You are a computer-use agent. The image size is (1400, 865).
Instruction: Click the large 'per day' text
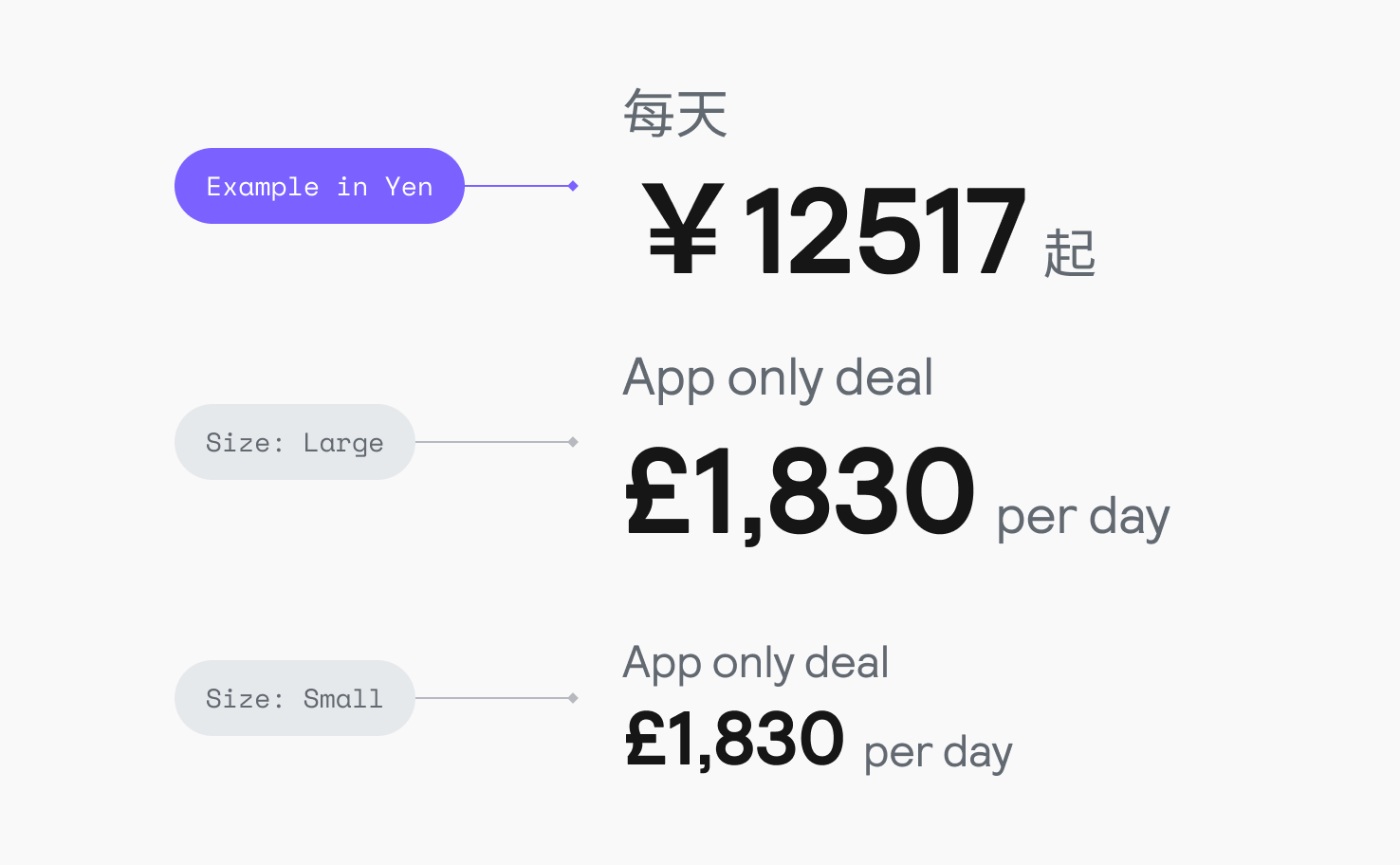1082,518
